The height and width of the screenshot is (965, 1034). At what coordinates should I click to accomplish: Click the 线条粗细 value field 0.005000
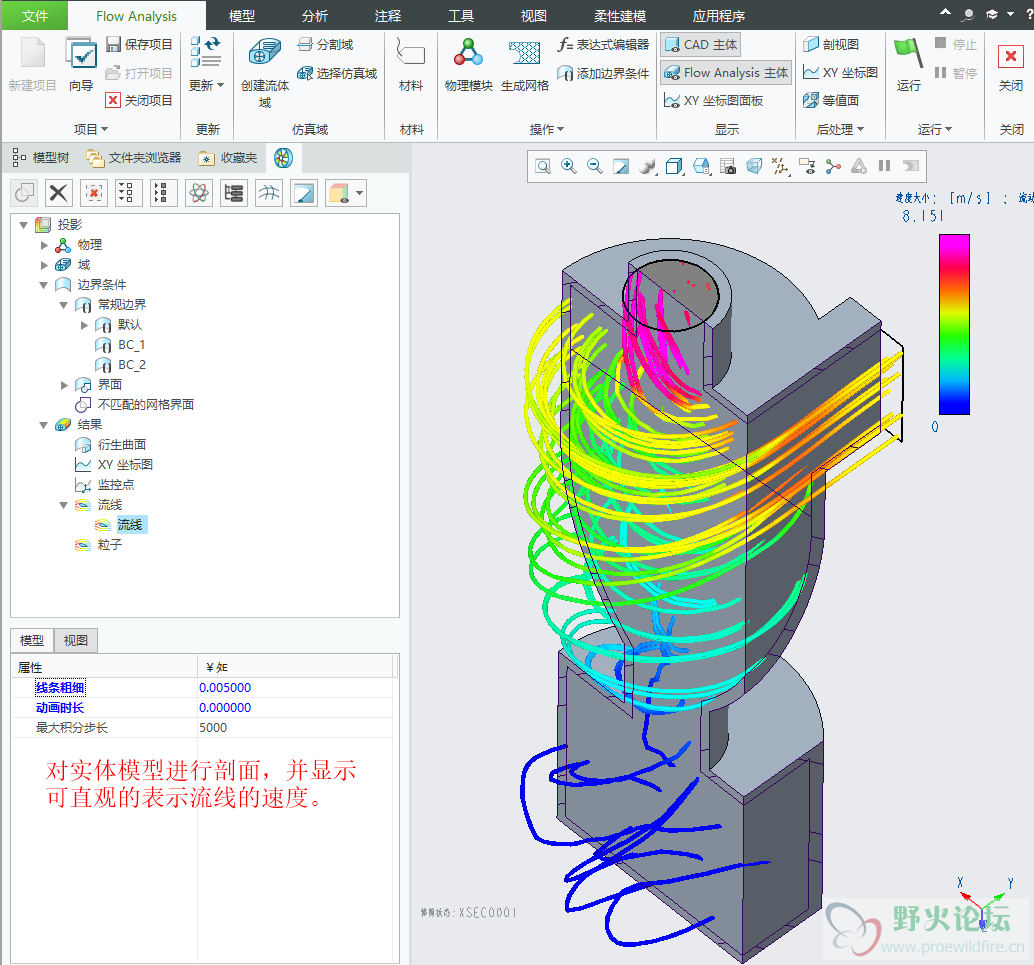pos(225,688)
